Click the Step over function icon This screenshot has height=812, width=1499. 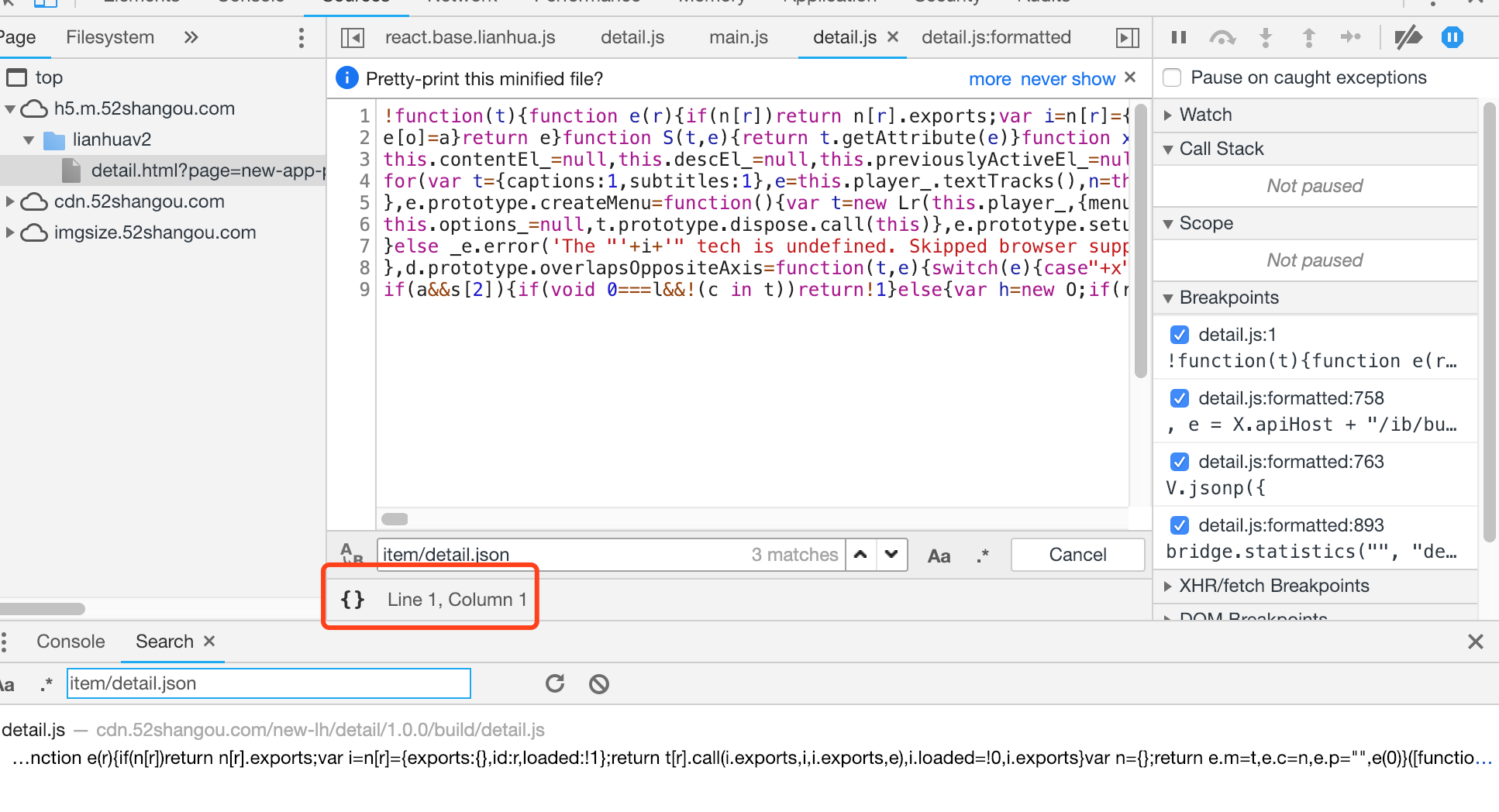tap(1222, 37)
